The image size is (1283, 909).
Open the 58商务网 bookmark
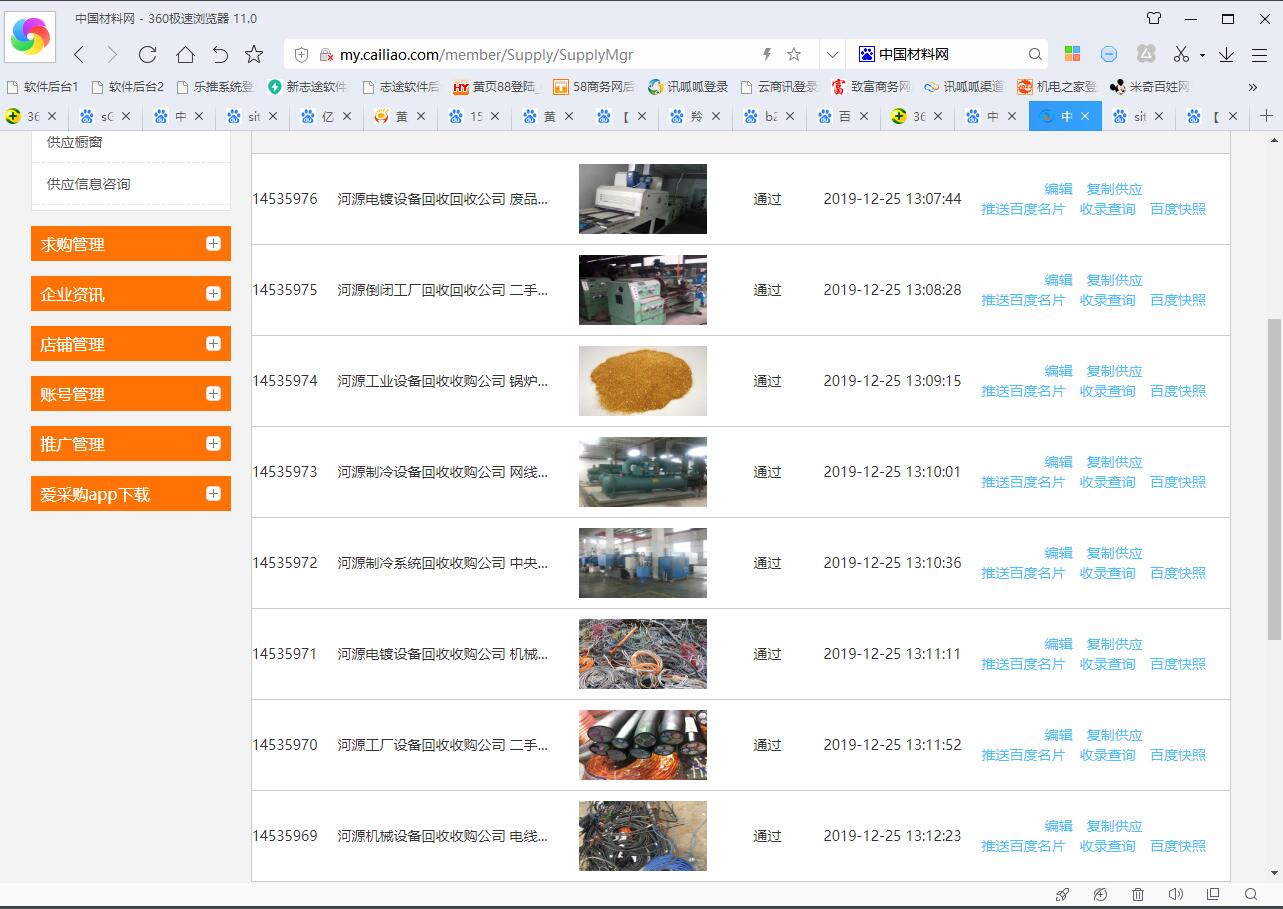pos(593,87)
